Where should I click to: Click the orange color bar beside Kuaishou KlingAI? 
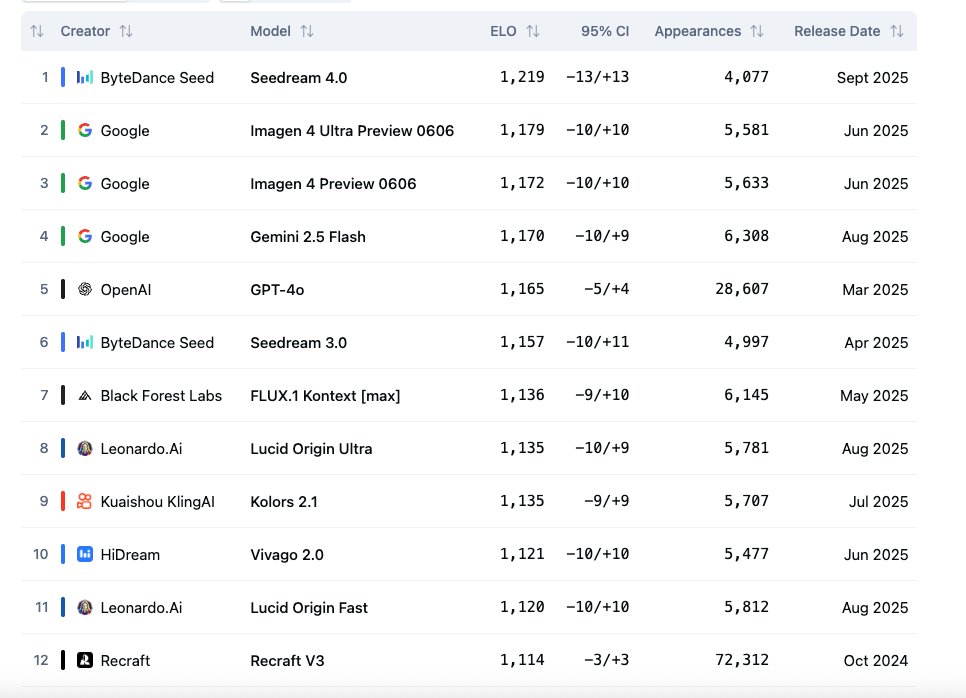(x=63, y=501)
